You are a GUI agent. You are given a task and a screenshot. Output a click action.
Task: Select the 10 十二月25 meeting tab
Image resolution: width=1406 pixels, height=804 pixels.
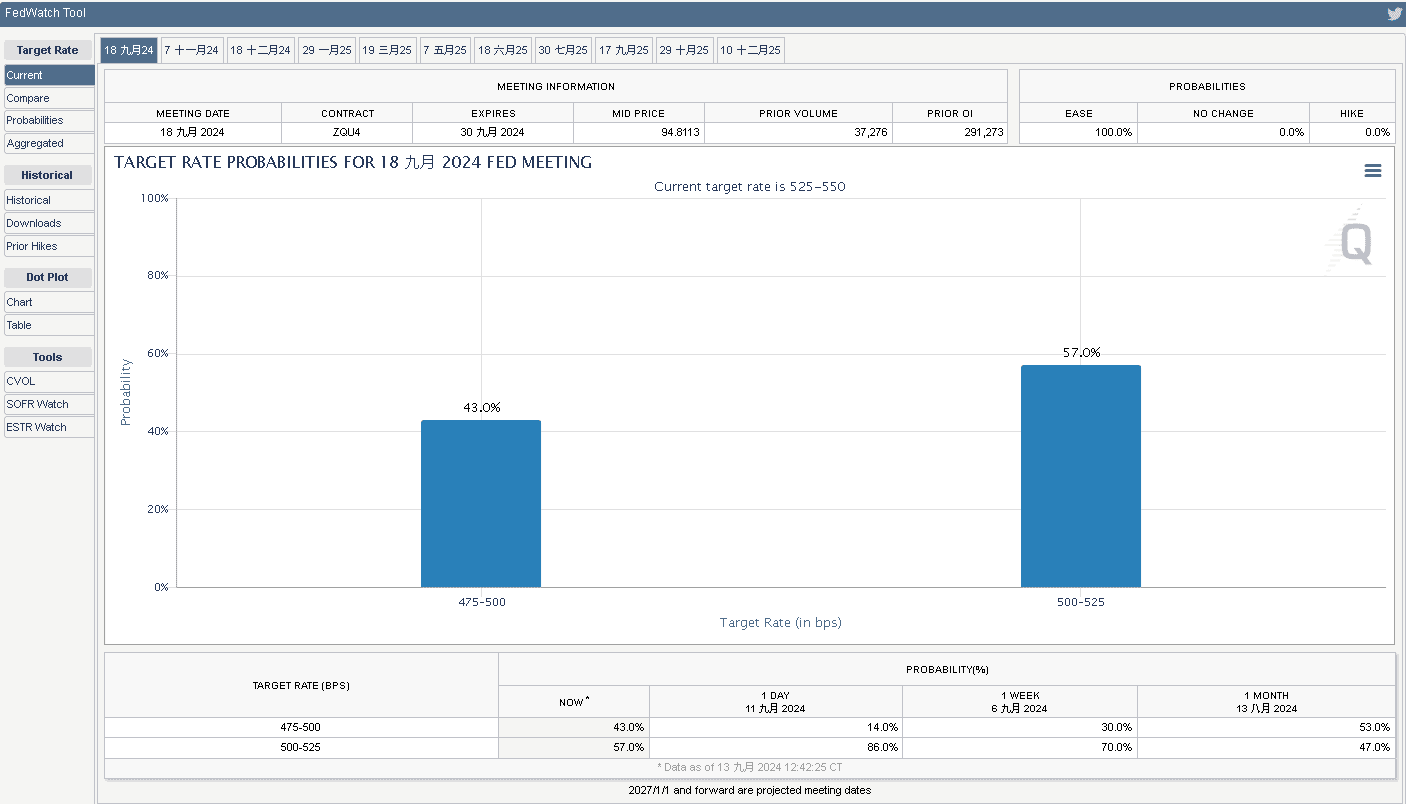pos(750,50)
